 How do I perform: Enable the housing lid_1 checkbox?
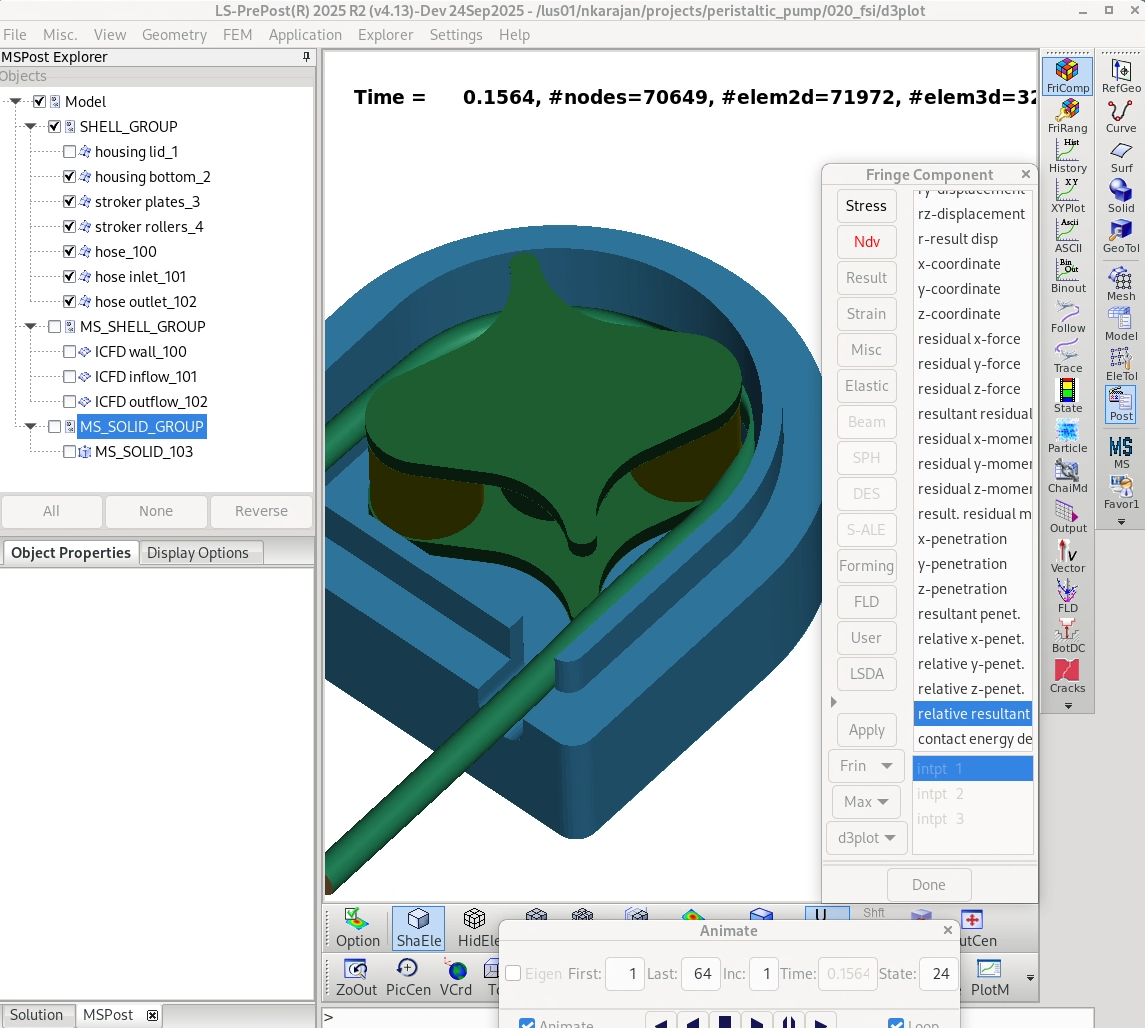tap(69, 152)
